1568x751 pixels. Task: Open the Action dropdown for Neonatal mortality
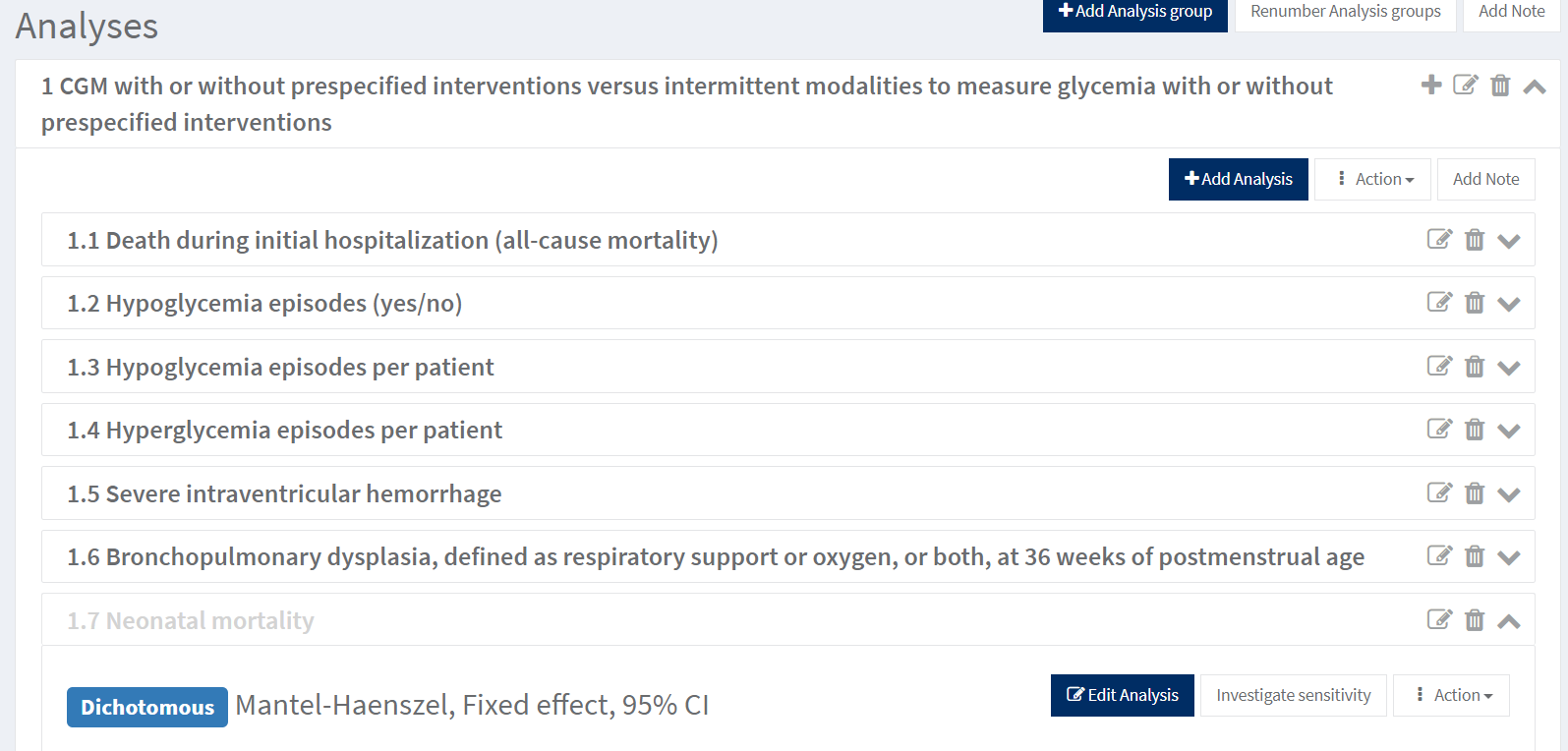click(x=1452, y=695)
